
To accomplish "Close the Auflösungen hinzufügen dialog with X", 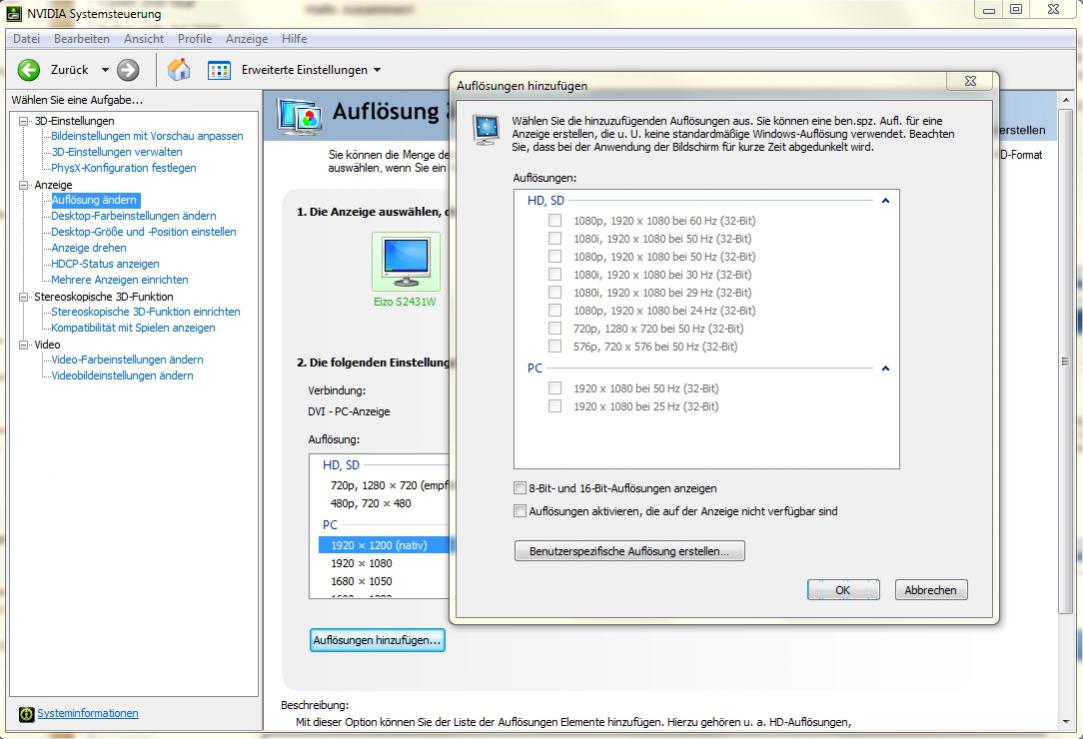I will pyautogui.click(x=970, y=81).
